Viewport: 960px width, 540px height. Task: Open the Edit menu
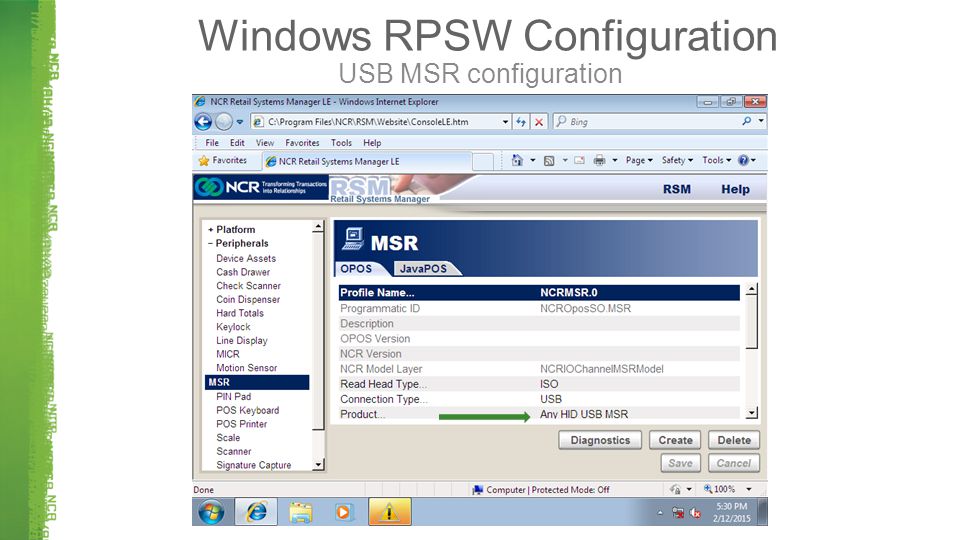coord(237,143)
